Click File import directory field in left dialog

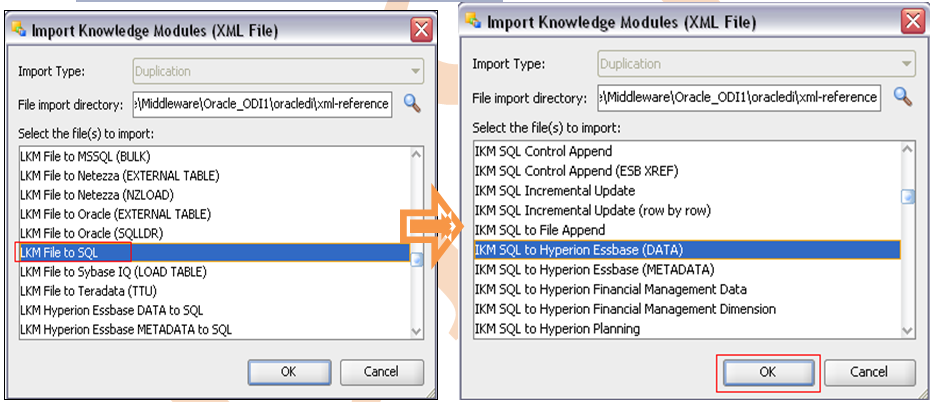tap(262, 105)
